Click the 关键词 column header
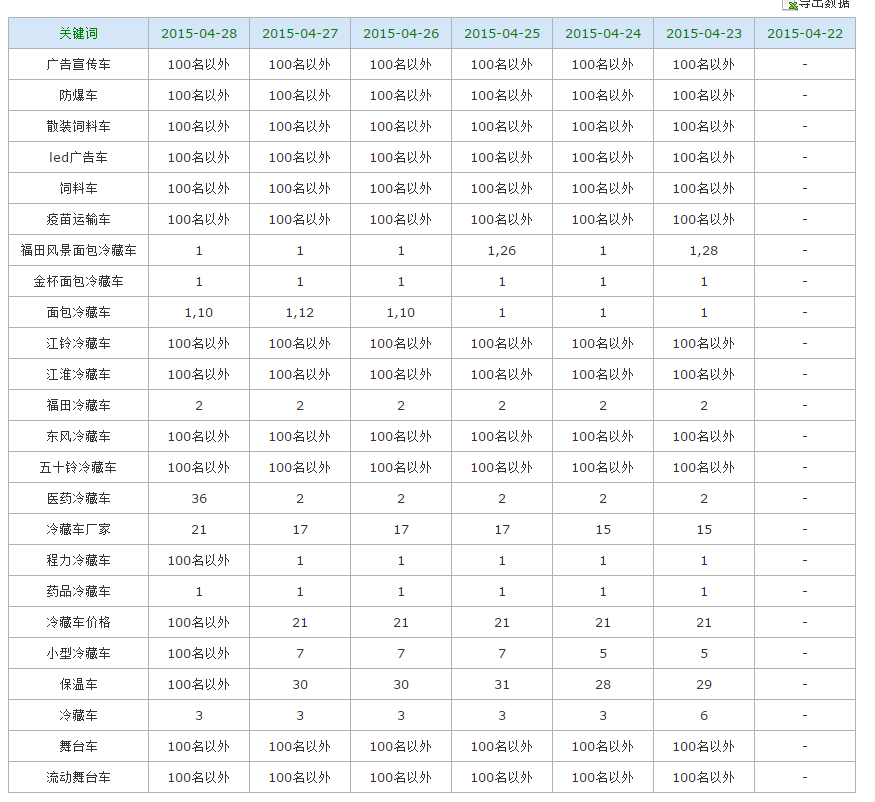 coord(79,33)
